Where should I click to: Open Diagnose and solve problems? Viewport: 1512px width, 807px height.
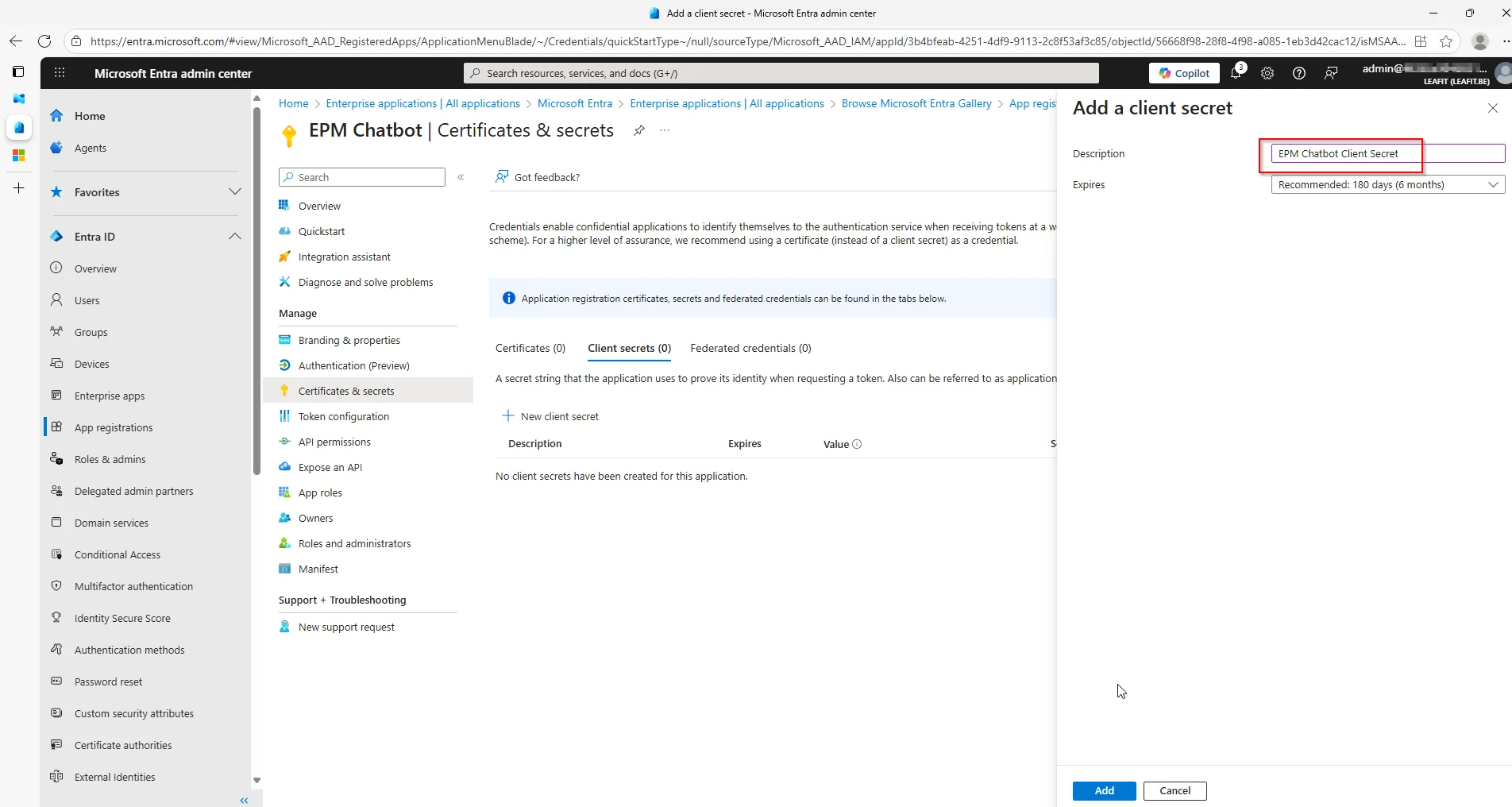click(365, 282)
